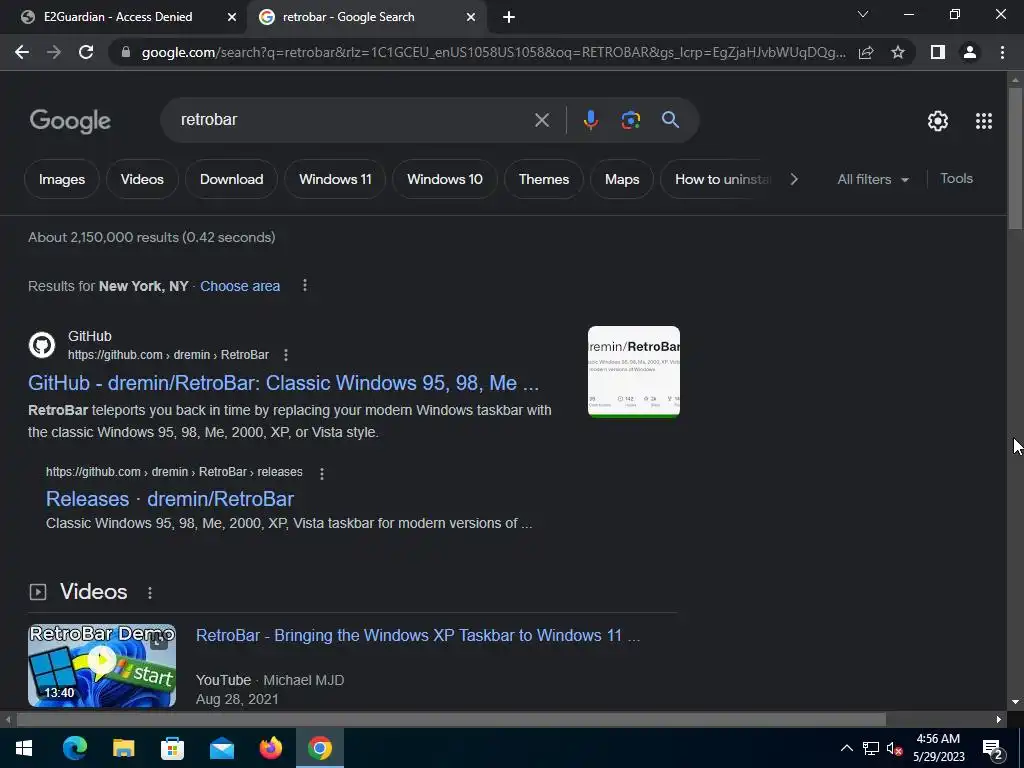Viewport: 1024px width, 768px height.
Task: Open a new browser tab
Action: [509, 18]
